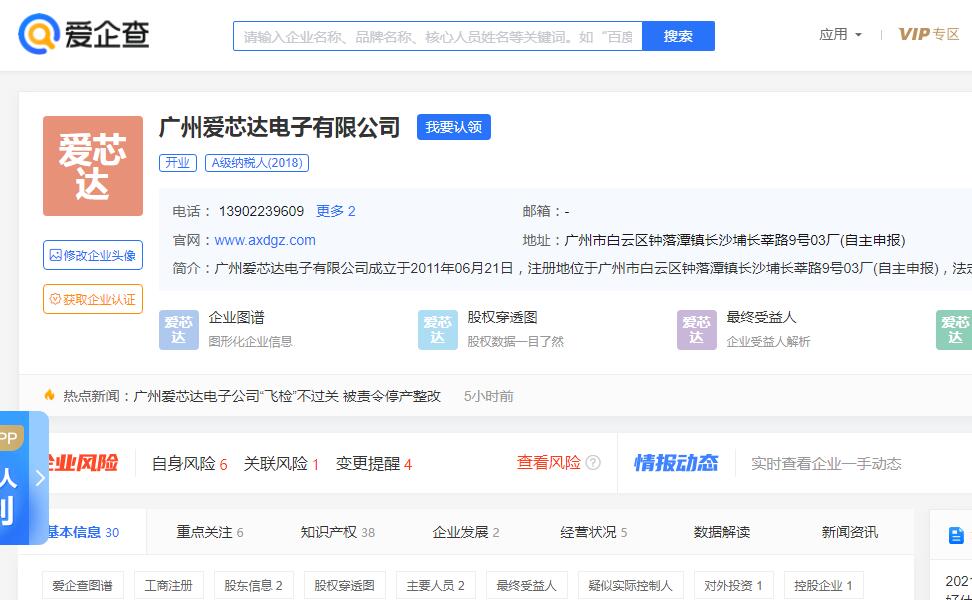The width and height of the screenshot is (972, 600).
Task: Click into the company search input field
Action: [437, 36]
